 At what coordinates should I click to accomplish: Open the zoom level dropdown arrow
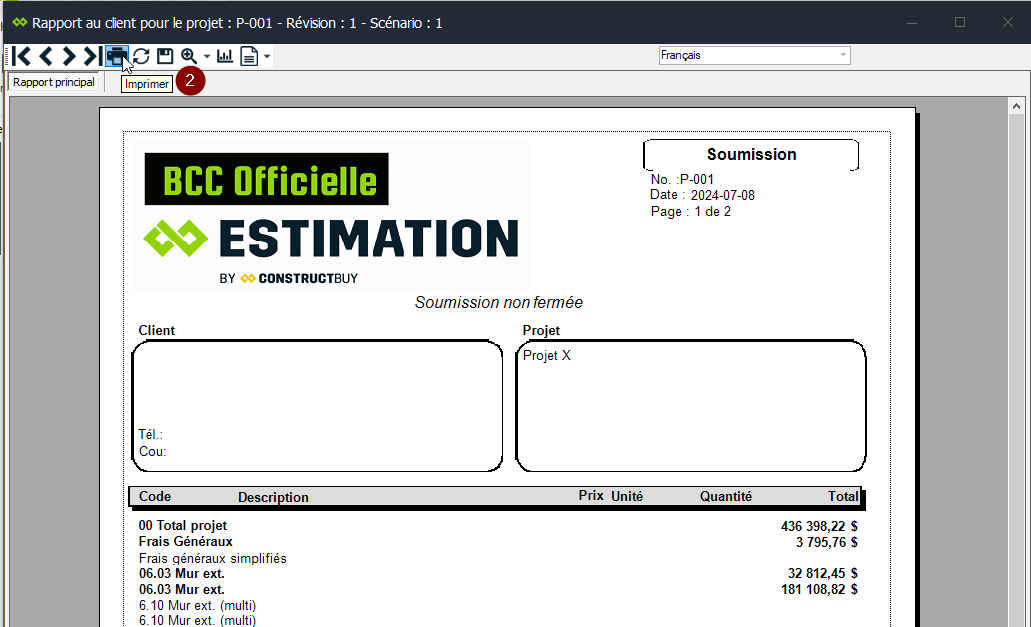click(207, 57)
